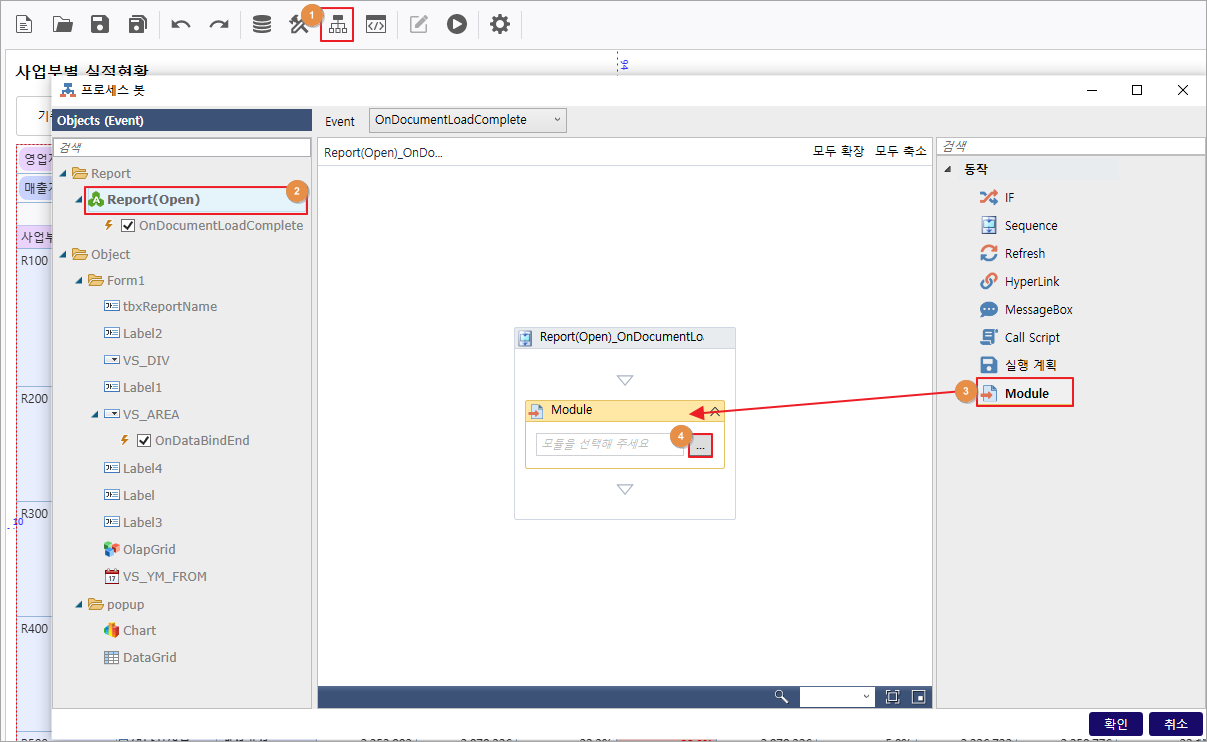The image size is (1207, 742).
Task: Uncheck the OnDocumentLoadComplete checkbox
Action: [128, 226]
